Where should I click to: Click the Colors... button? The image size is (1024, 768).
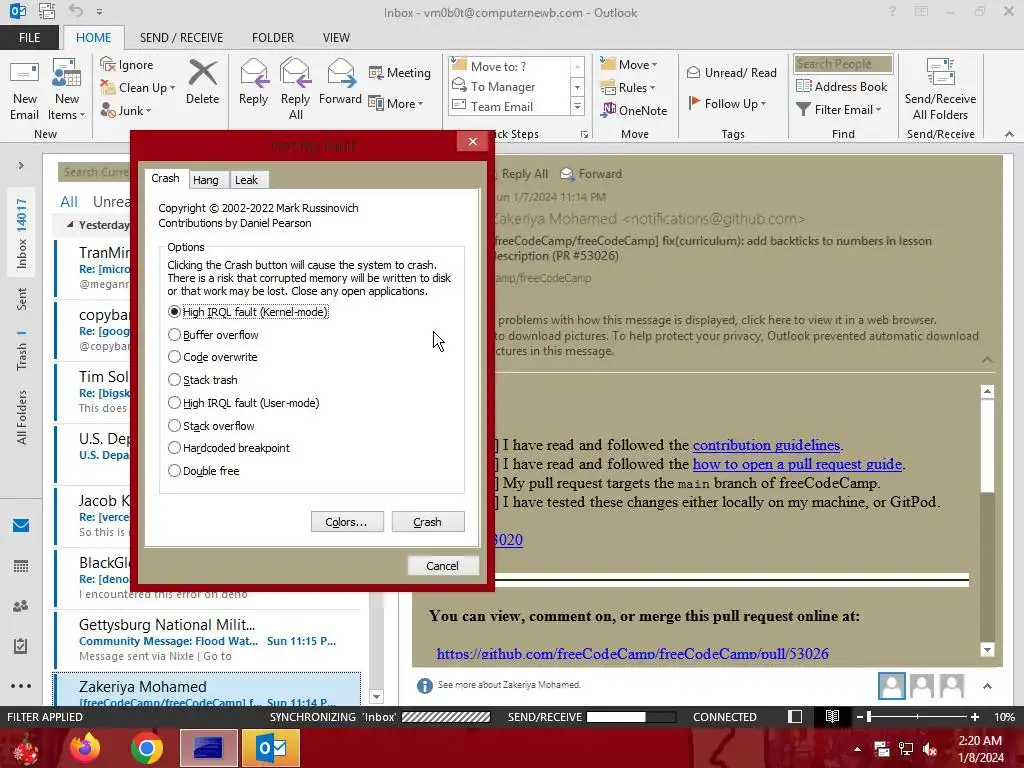[x=347, y=522]
